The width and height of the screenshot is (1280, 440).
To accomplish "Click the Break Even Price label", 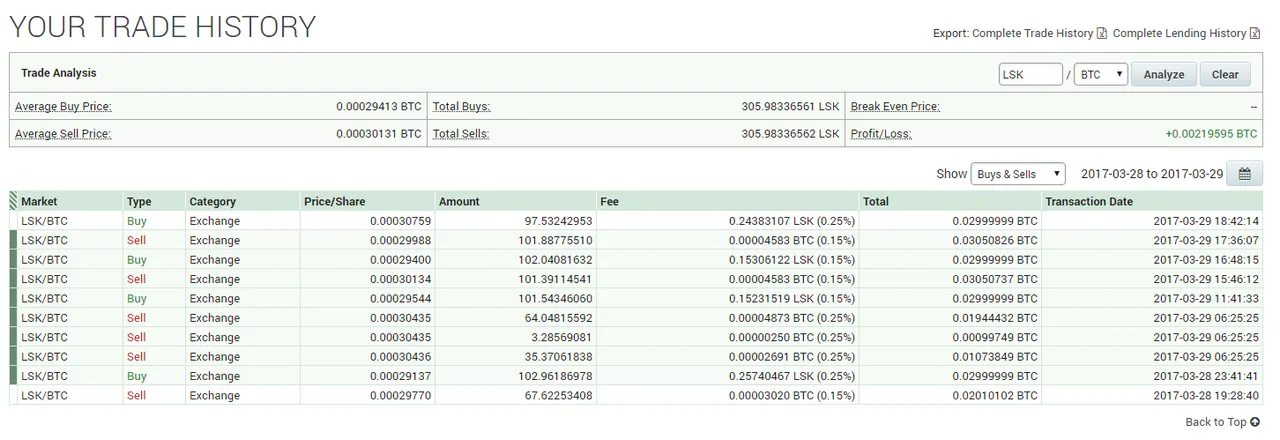I will click(895, 107).
